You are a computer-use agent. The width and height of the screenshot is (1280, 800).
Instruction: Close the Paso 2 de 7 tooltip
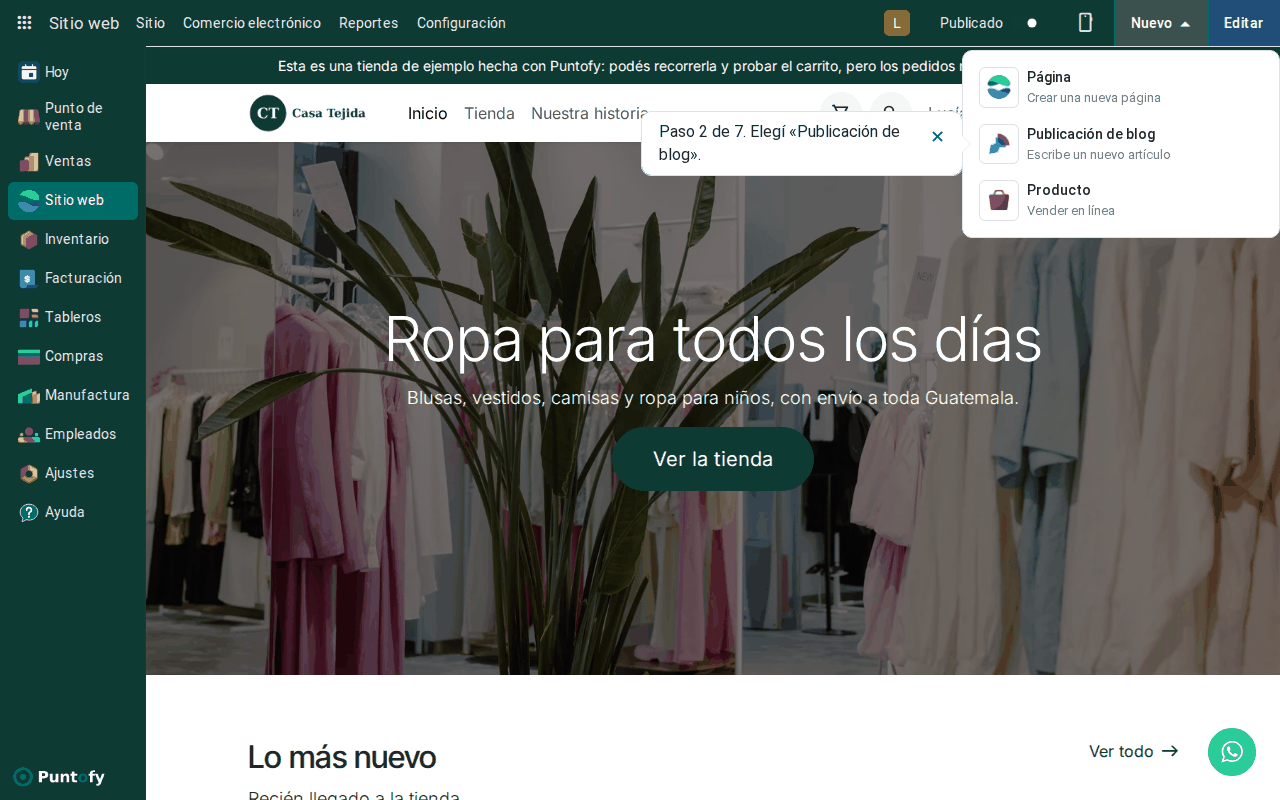coord(937,137)
